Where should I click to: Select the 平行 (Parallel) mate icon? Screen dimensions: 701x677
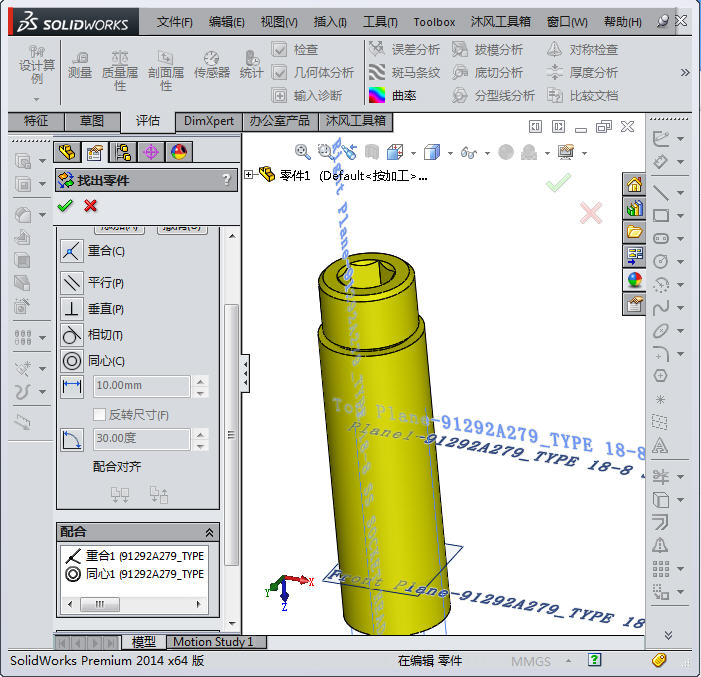[x=72, y=282]
